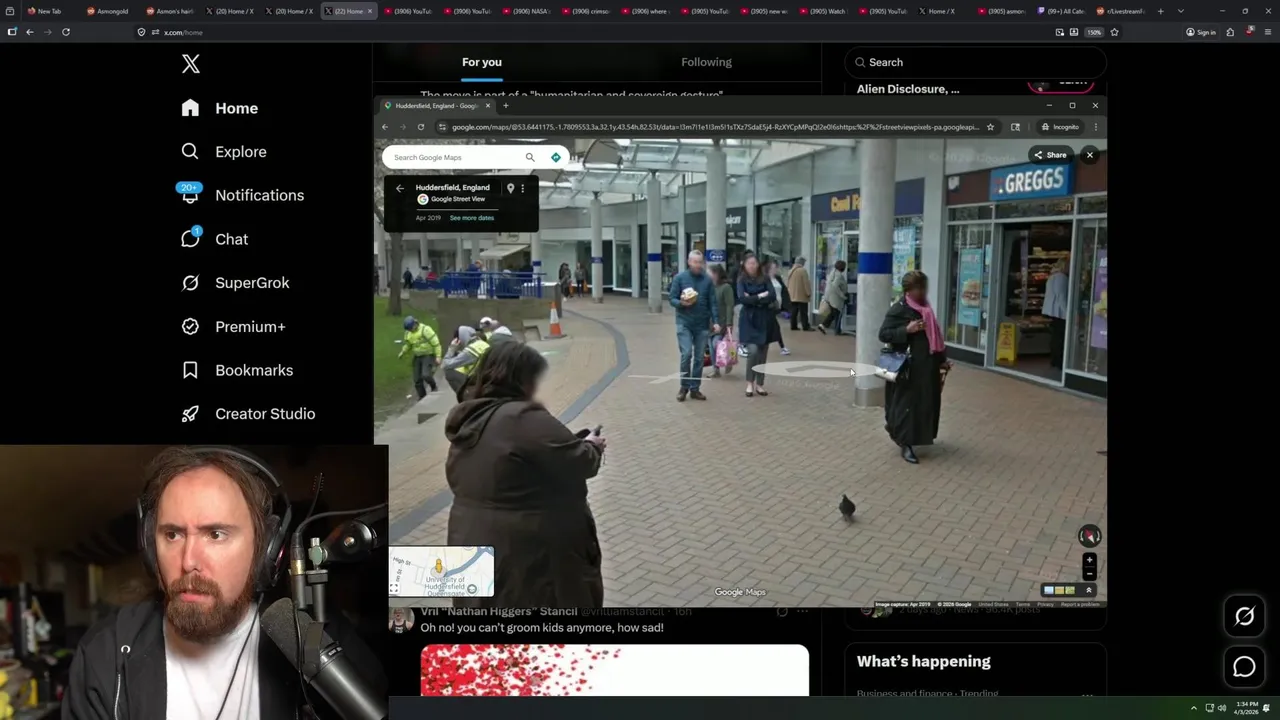Image resolution: width=1280 pixels, height=720 pixels.
Task: Click the Share button in Street View
Action: [1050, 155]
